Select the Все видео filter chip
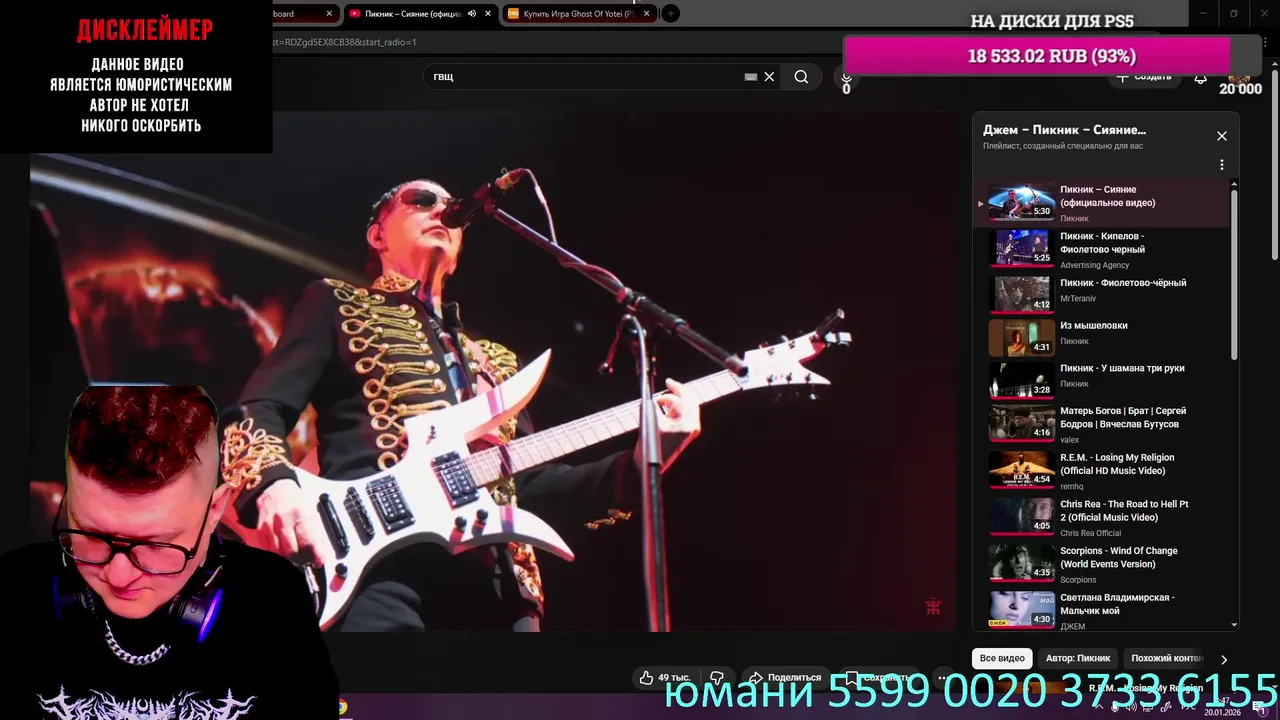1280x720 pixels. [1002, 658]
